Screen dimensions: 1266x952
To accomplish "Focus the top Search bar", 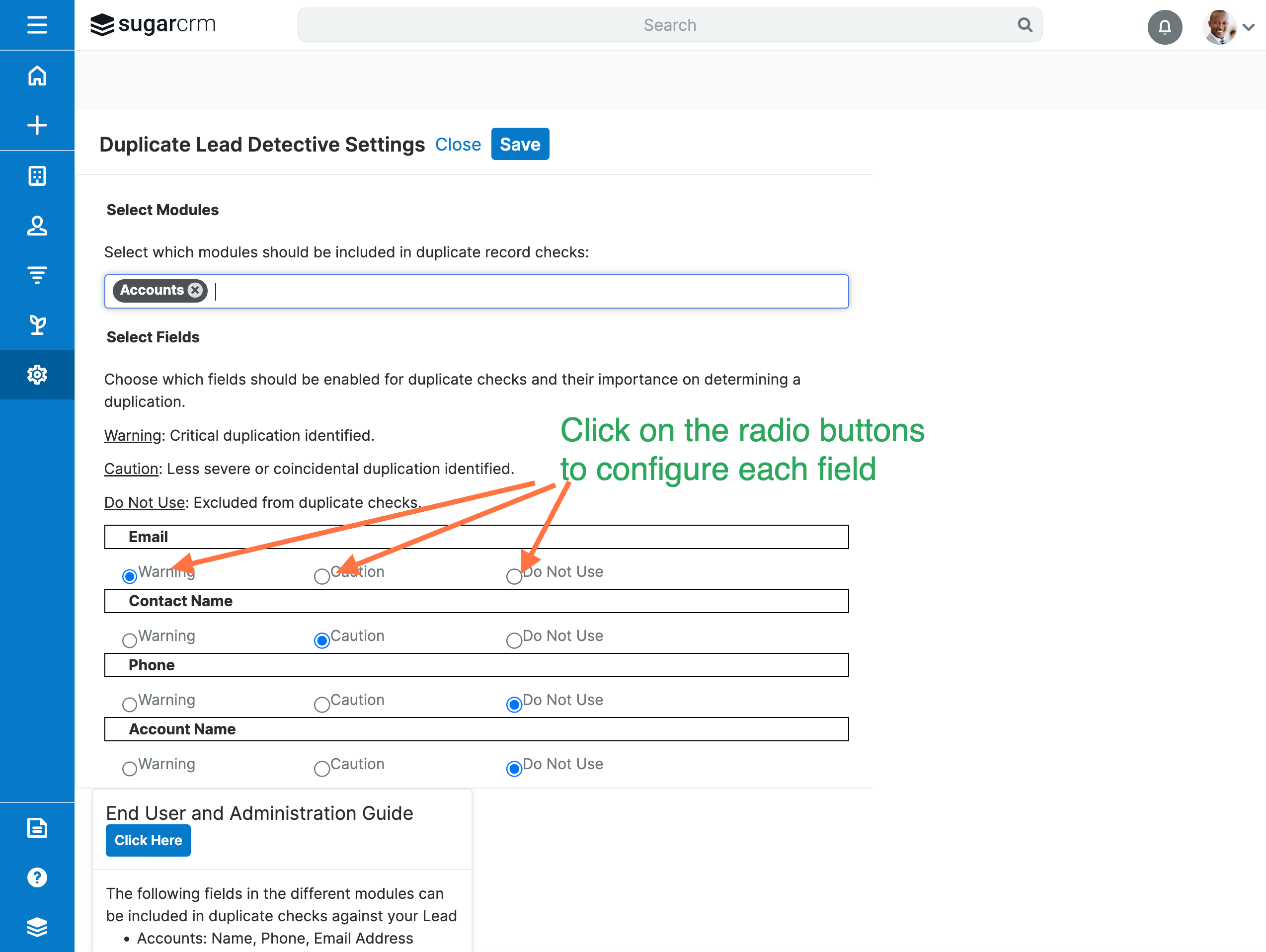I will (x=670, y=25).
